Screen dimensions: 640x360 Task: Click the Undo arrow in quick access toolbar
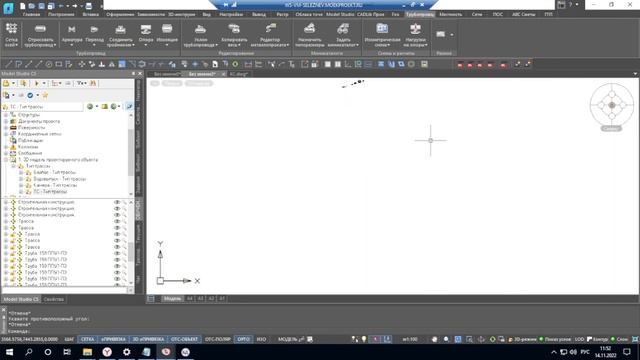coord(61,6)
